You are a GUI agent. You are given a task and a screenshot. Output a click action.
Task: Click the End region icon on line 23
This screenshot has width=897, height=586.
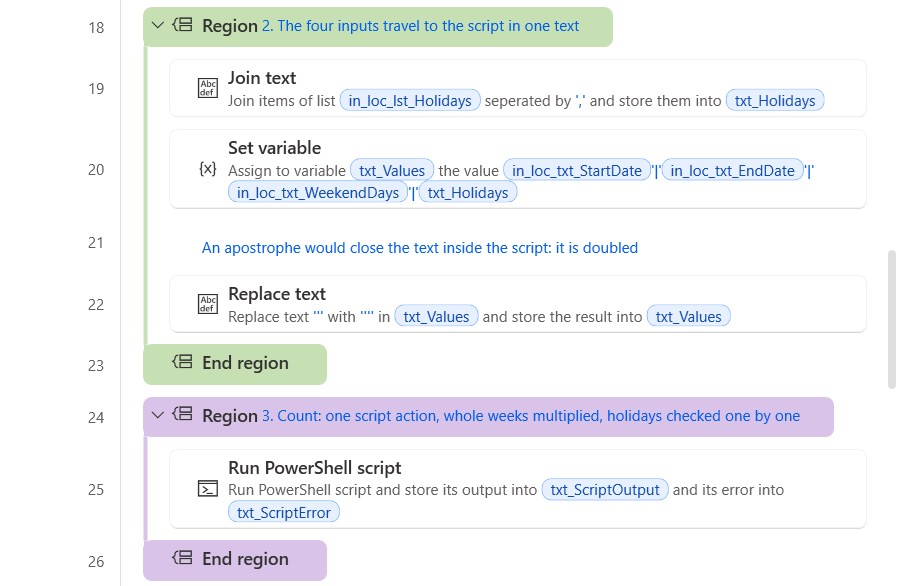tap(182, 362)
